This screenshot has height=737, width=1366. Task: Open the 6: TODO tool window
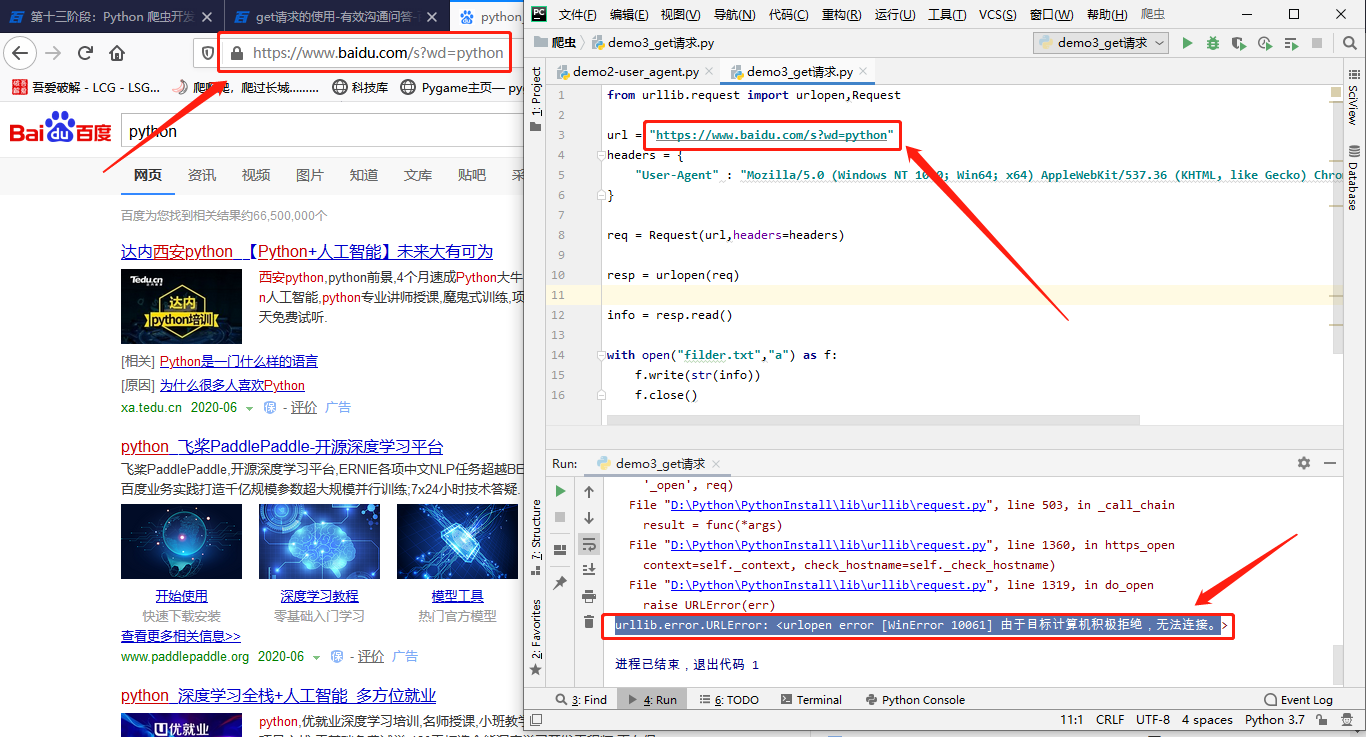(x=729, y=700)
